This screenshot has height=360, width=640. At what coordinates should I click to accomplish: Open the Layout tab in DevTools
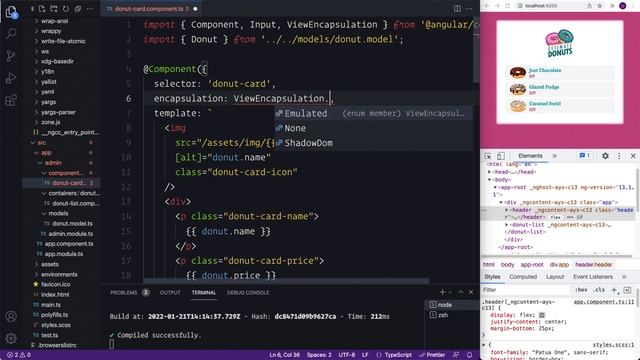click(x=555, y=277)
